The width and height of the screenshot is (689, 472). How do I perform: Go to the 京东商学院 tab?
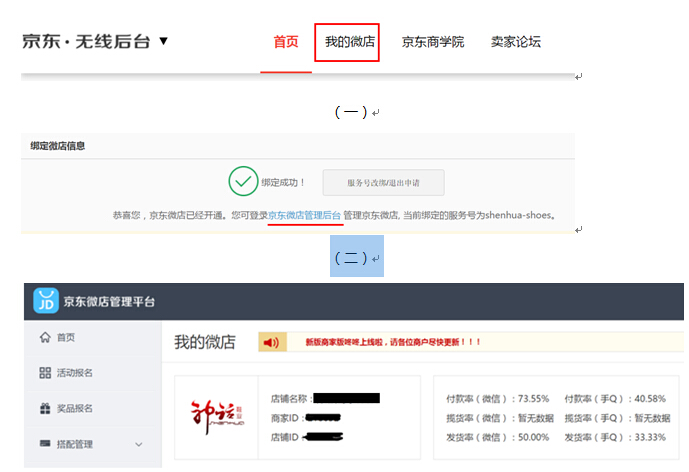point(433,42)
